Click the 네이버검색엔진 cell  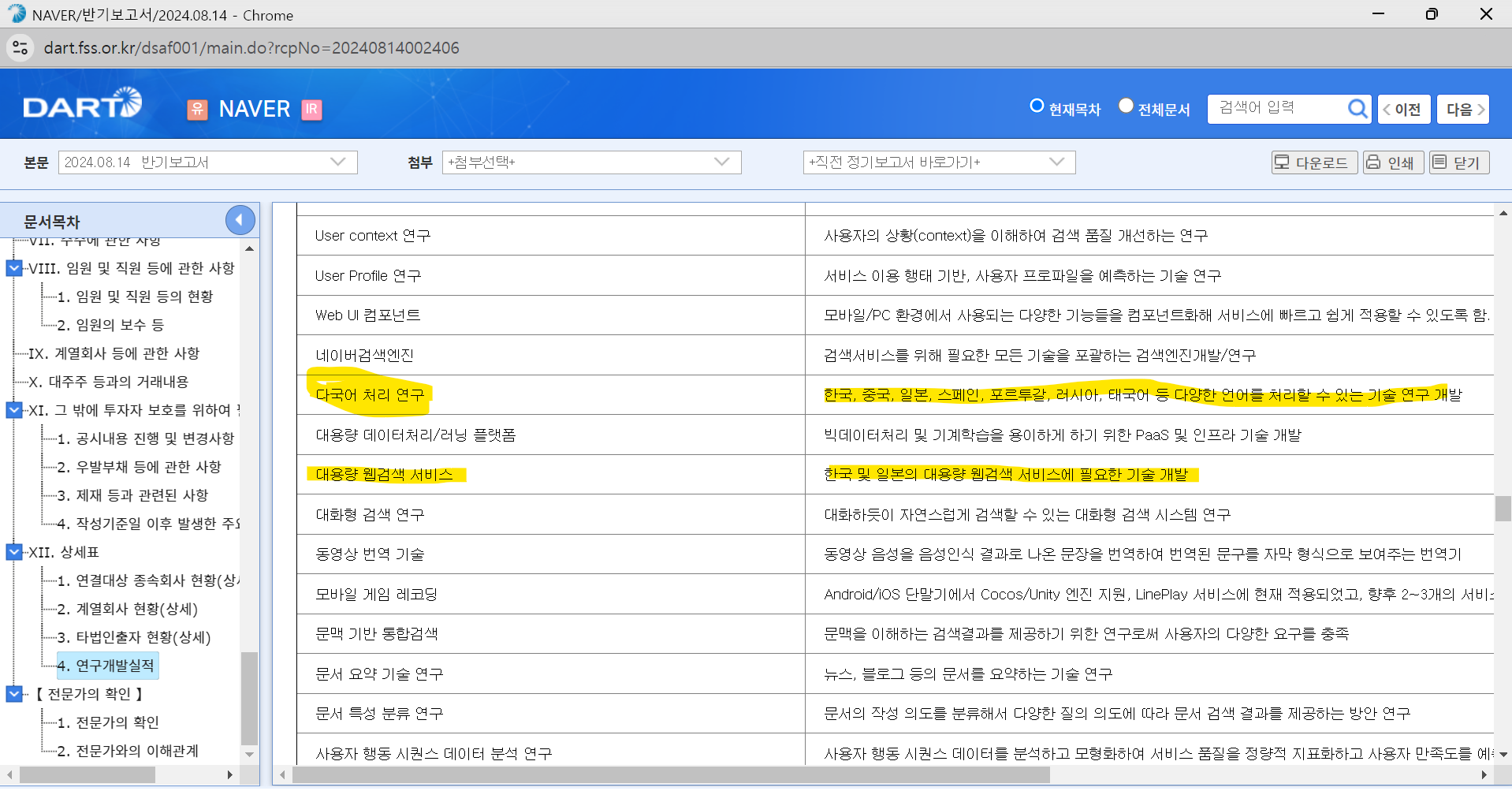click(x=551, y=355)
